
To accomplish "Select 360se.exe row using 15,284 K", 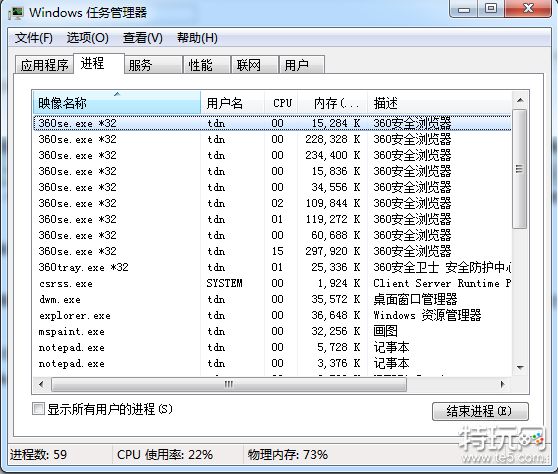I will [x=272, y=123].
